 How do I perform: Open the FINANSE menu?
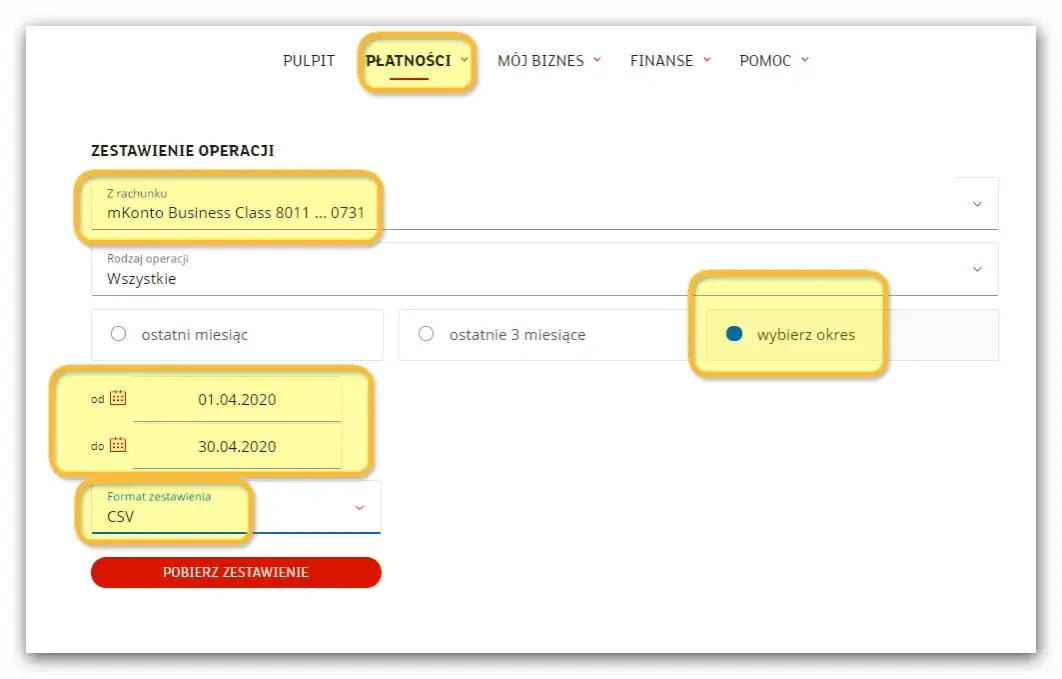coord(661,61)
